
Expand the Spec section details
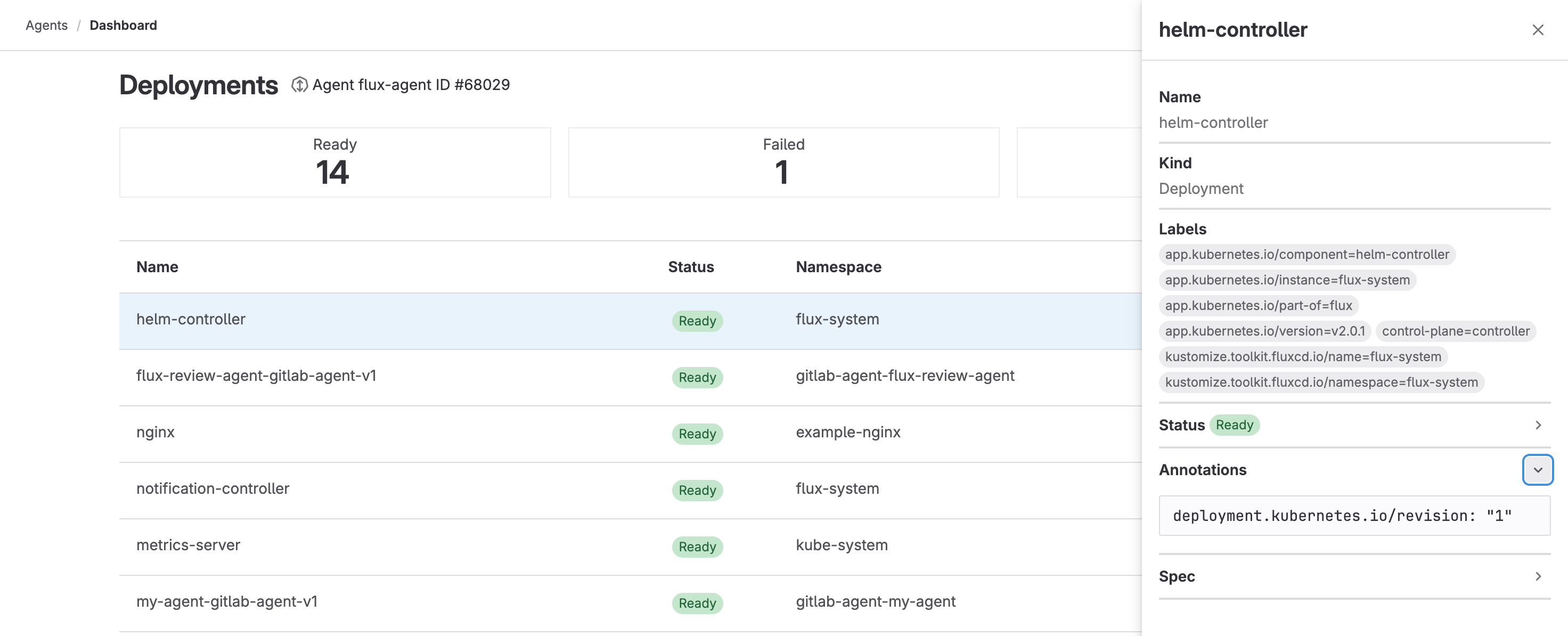click(1539, 576)
